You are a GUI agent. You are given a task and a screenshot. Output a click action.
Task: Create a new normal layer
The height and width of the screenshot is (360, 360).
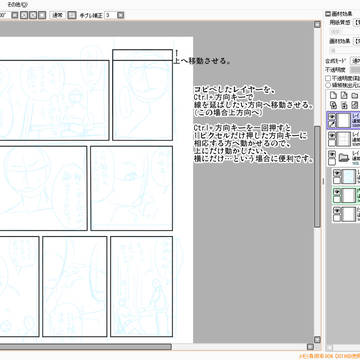(x=333, y=96)
